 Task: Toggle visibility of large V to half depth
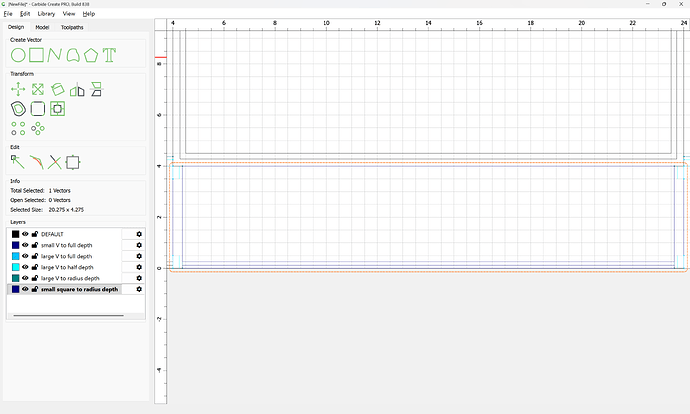point(26,267)
